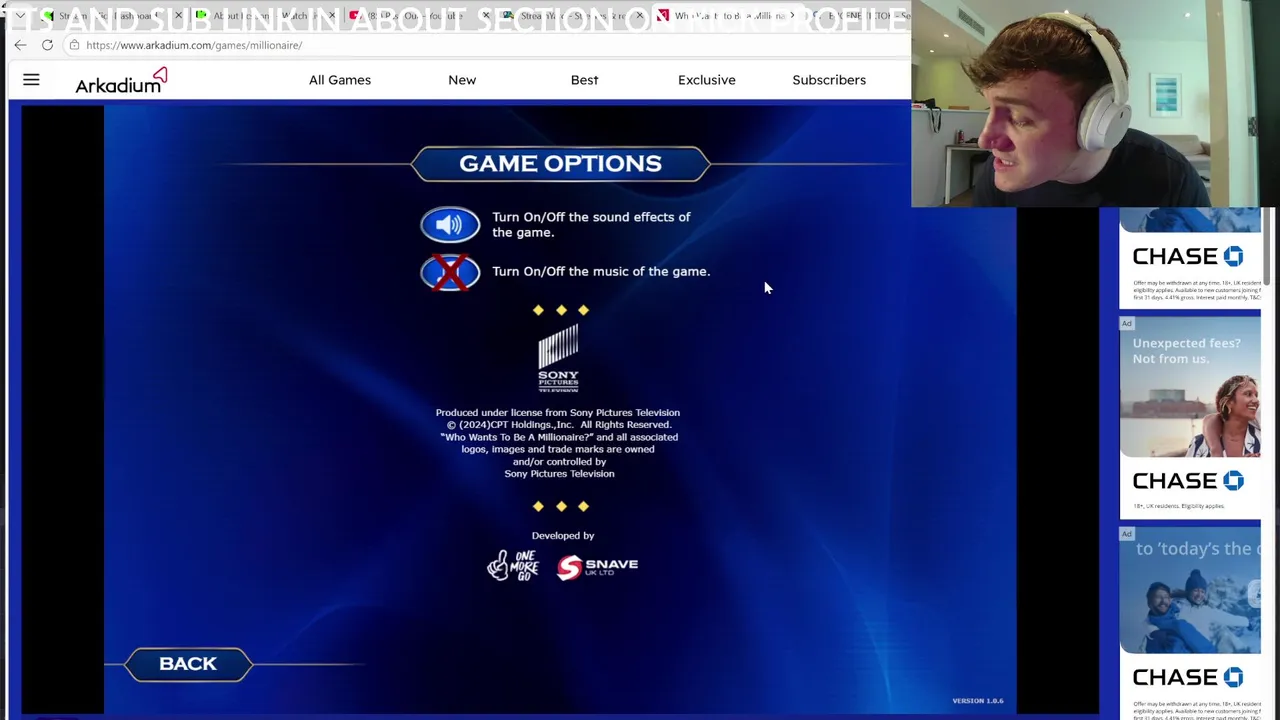
Task: Click the 'Turn On/Off the music of the game.' text
Action: [x=601, y=272]
